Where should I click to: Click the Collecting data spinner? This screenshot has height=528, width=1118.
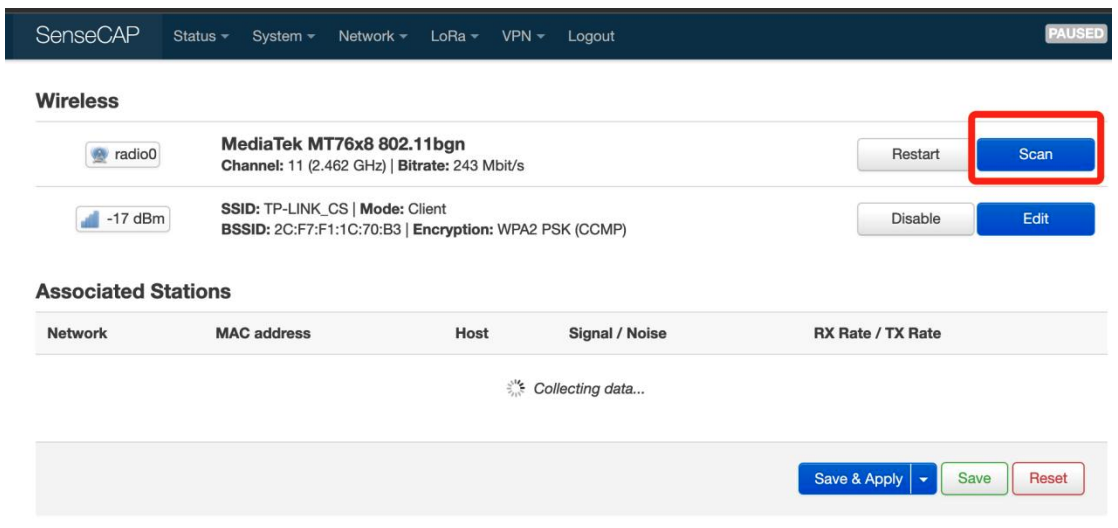point(515,389)
